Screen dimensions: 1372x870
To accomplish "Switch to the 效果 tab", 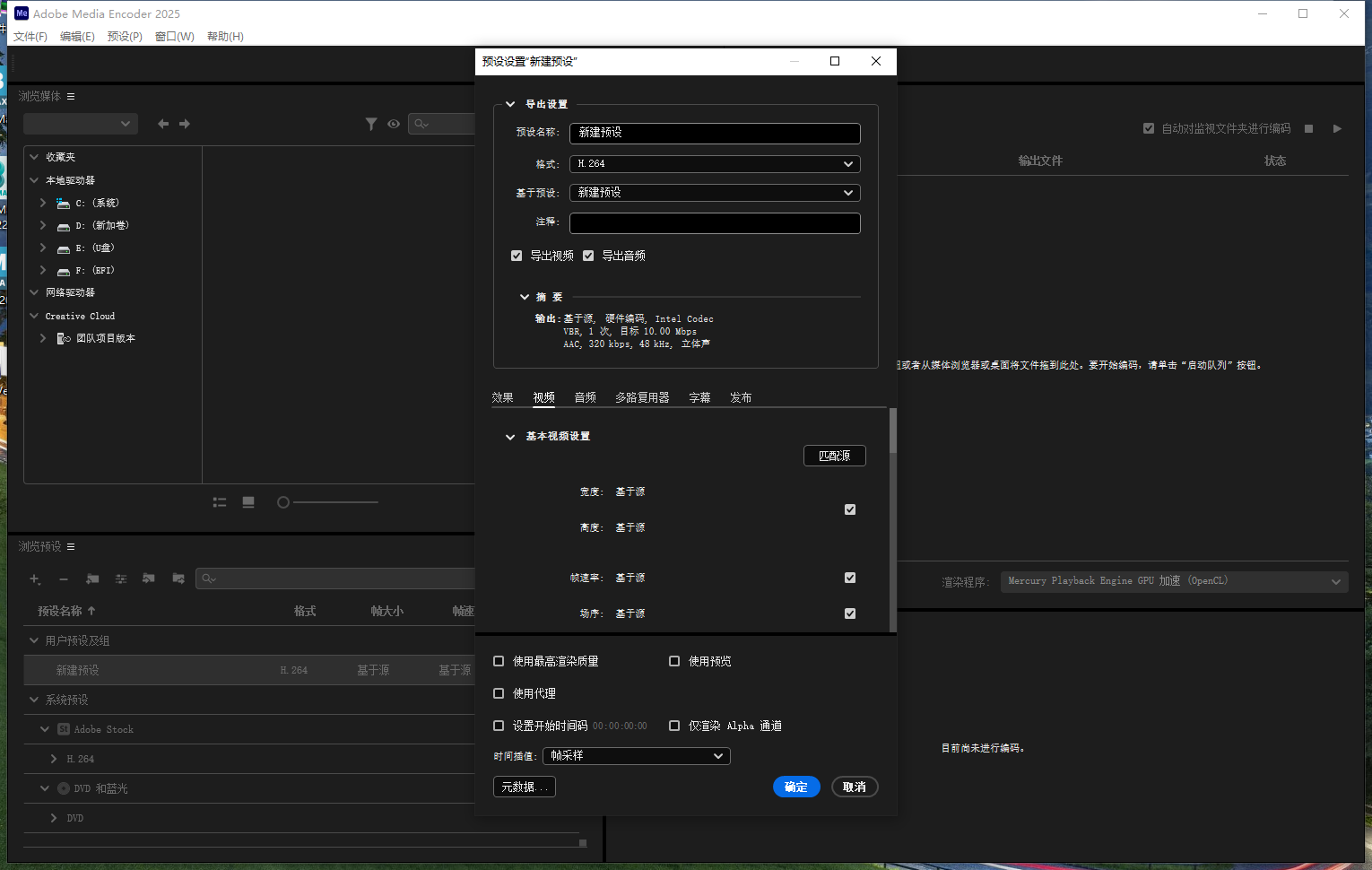I will click(x=502, y=397).
